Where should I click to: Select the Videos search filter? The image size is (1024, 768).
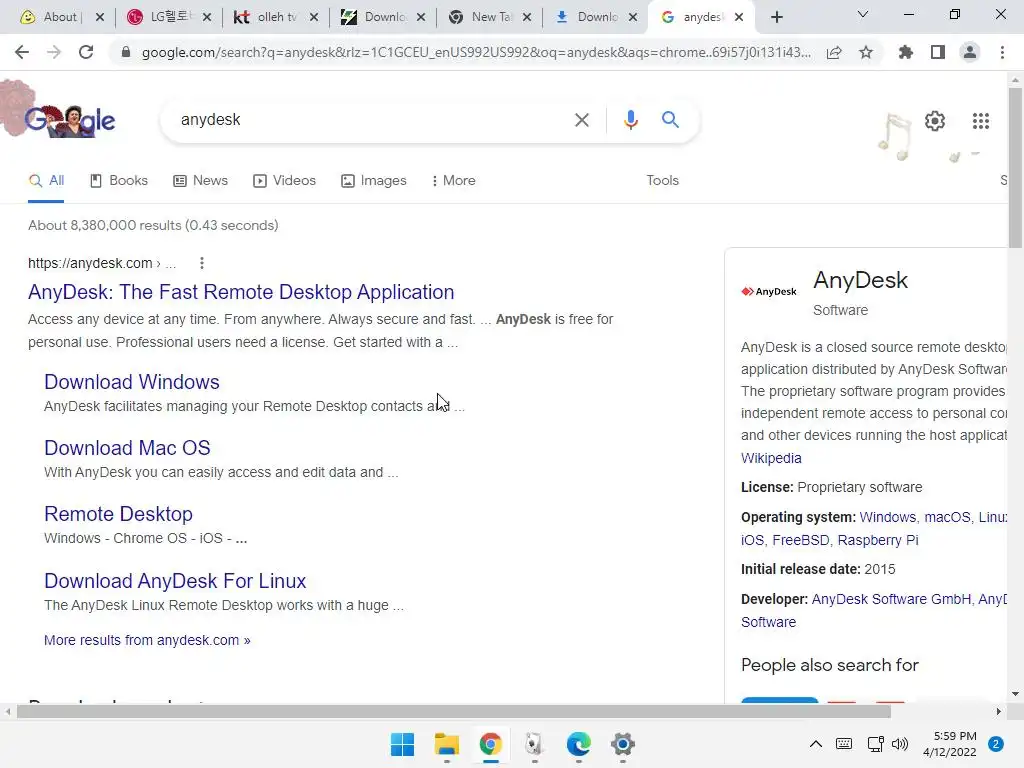[285, 180]
